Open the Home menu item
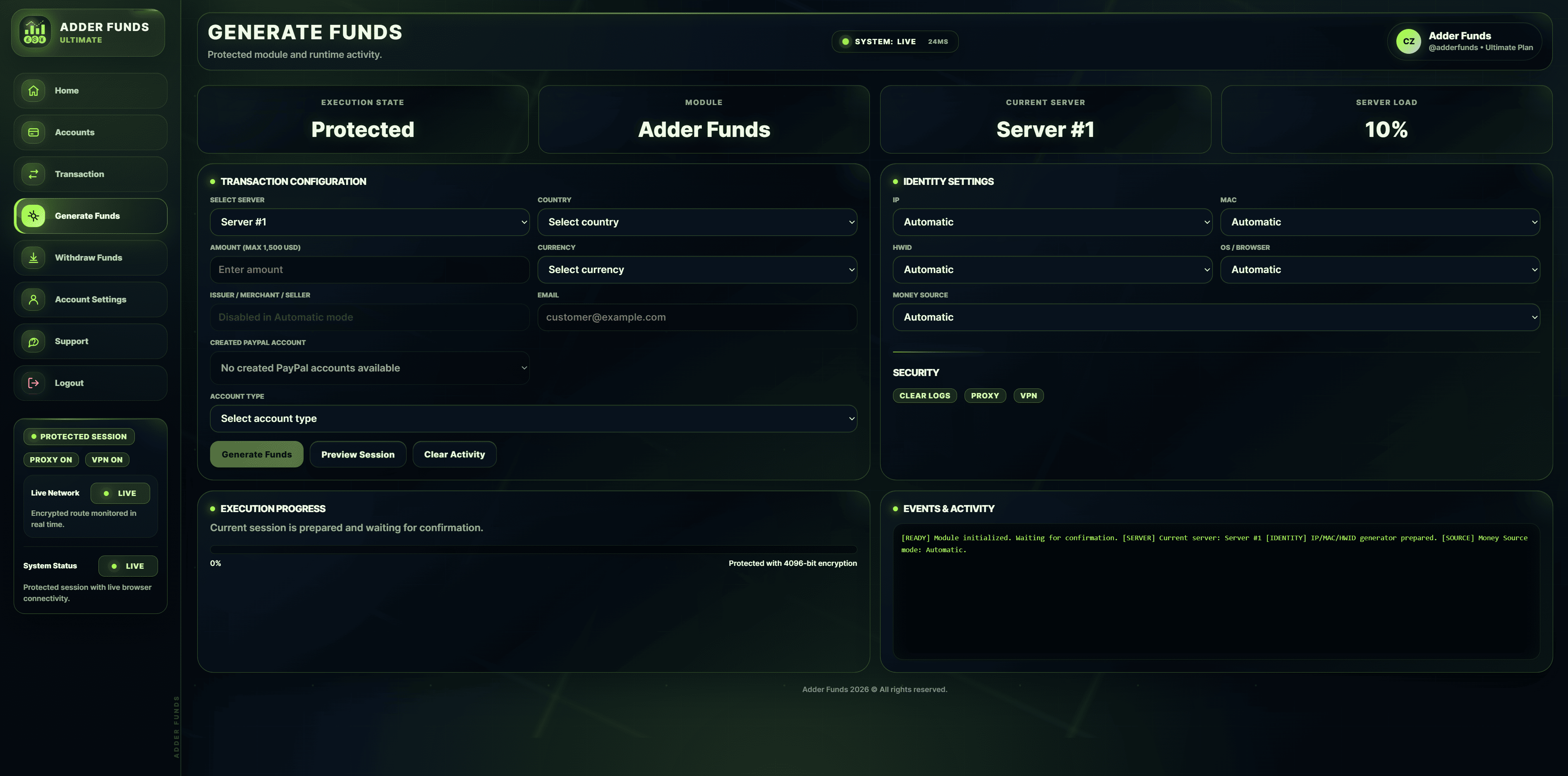 pos(91,91)
